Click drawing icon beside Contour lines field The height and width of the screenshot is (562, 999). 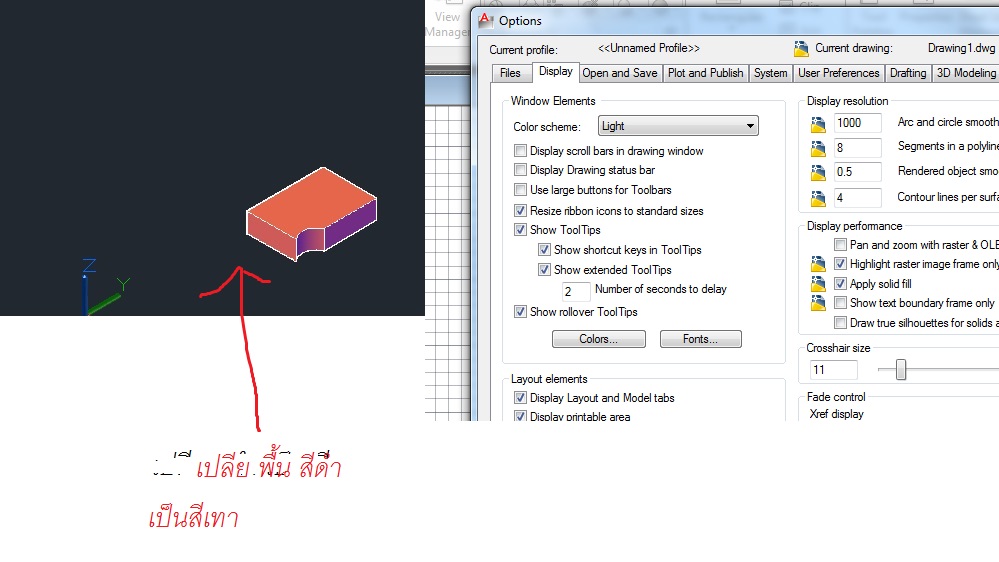818,199
